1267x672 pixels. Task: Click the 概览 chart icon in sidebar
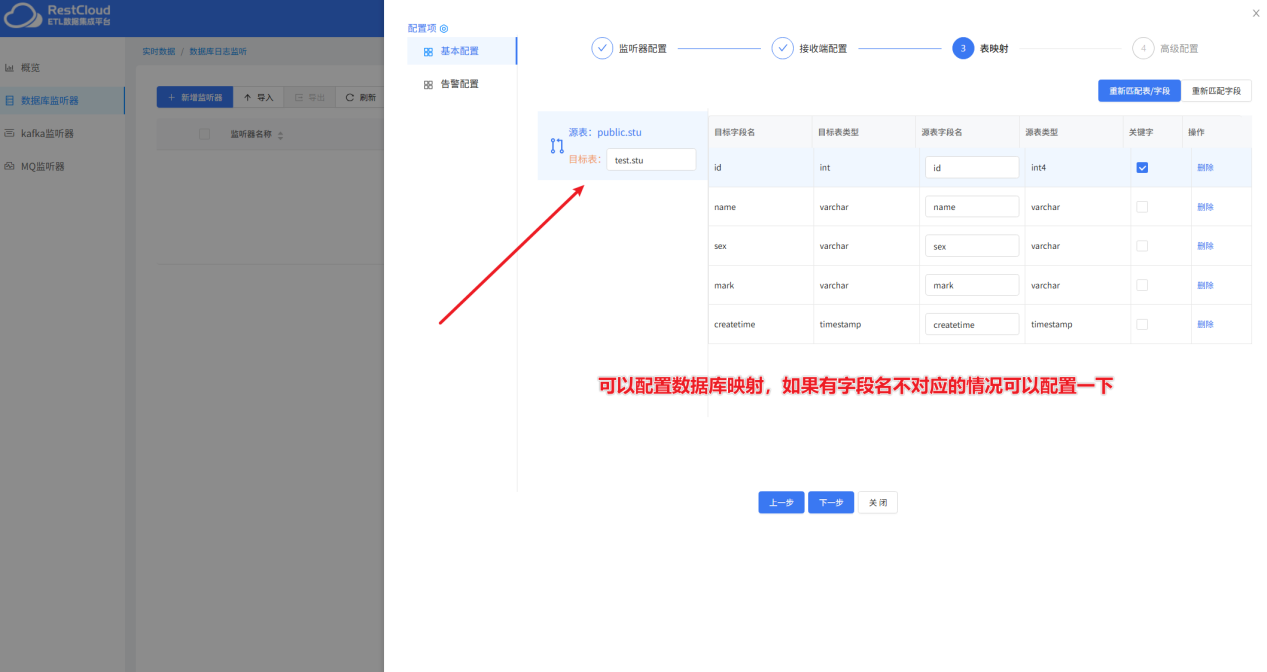(10, 68)
